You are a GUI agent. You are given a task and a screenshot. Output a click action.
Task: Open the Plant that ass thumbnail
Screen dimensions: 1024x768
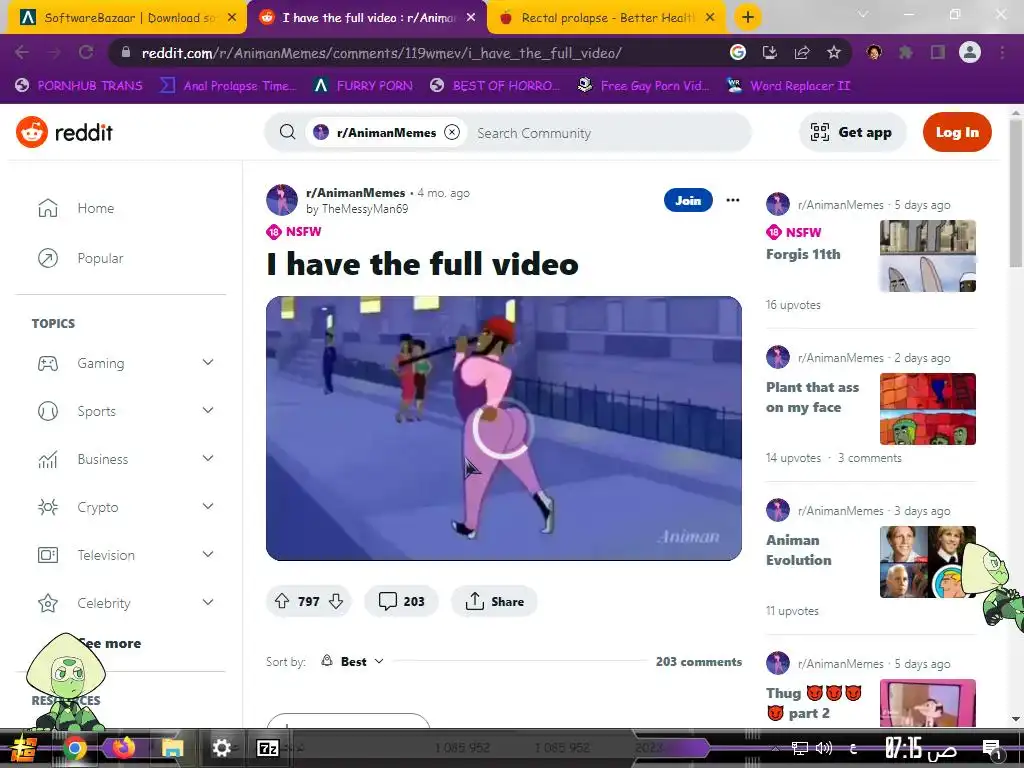[x=927, y=409]
